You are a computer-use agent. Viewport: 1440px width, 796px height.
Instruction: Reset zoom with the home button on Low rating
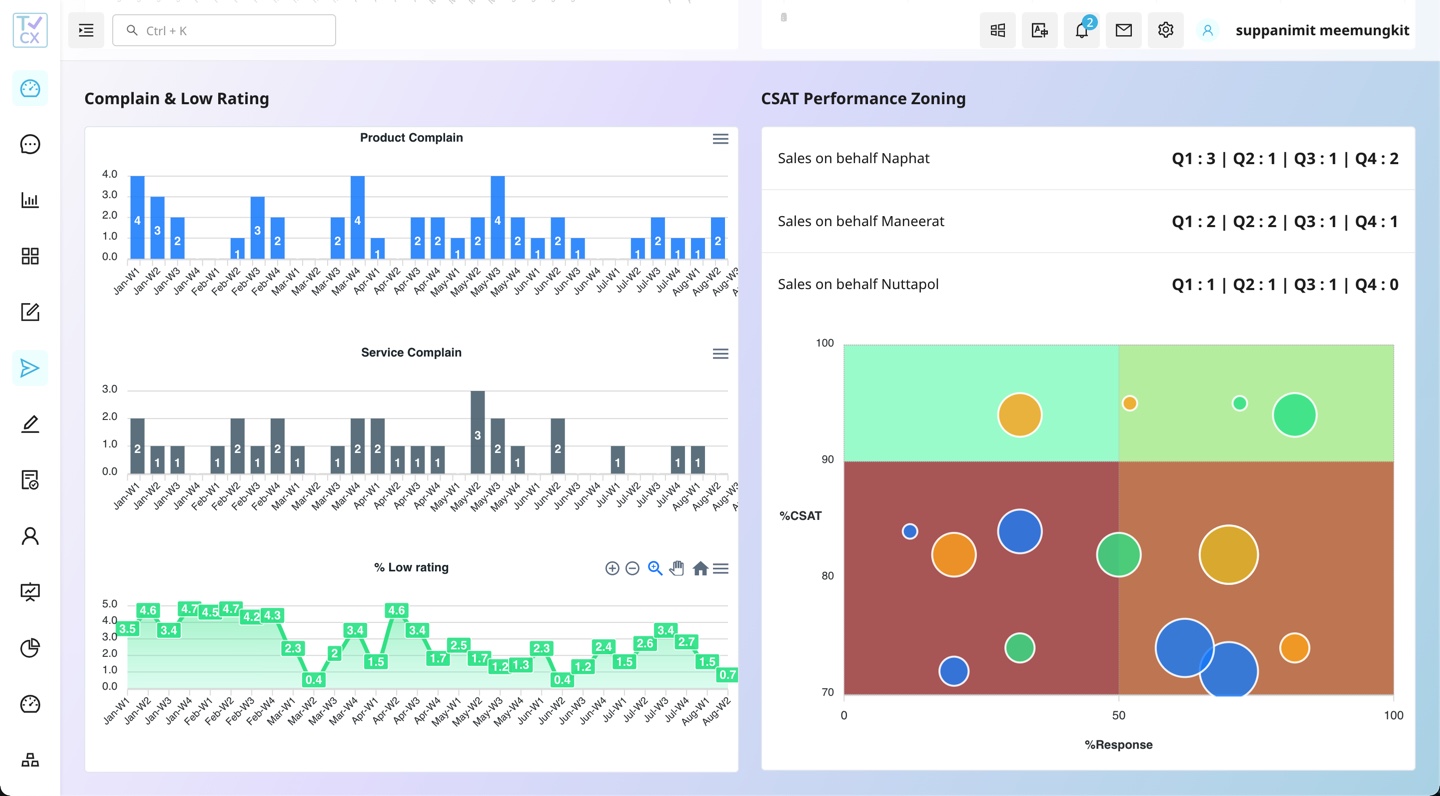[x=700, y=568]
